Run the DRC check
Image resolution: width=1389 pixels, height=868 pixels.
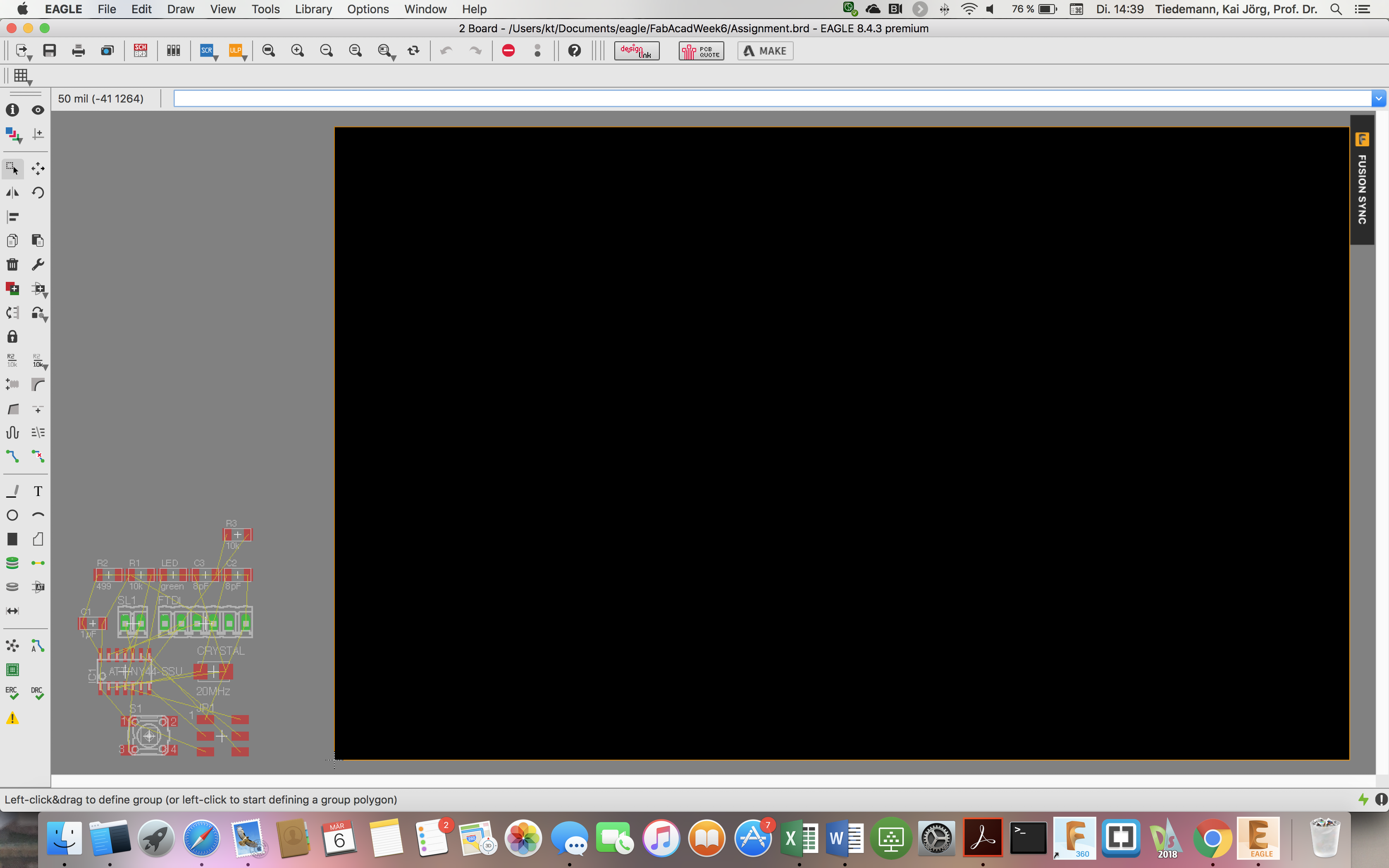(x=37, y=693)
